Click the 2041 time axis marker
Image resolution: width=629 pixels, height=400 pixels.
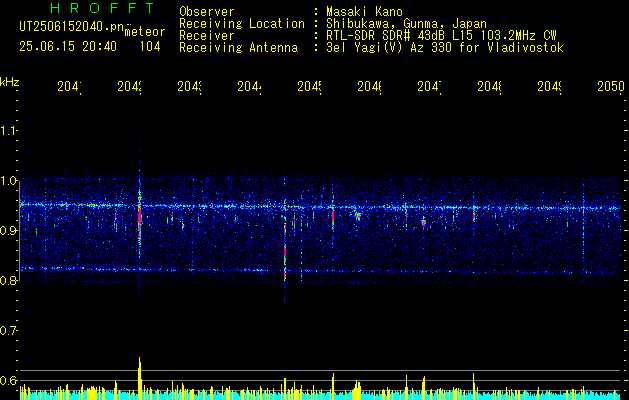[69, 86]
